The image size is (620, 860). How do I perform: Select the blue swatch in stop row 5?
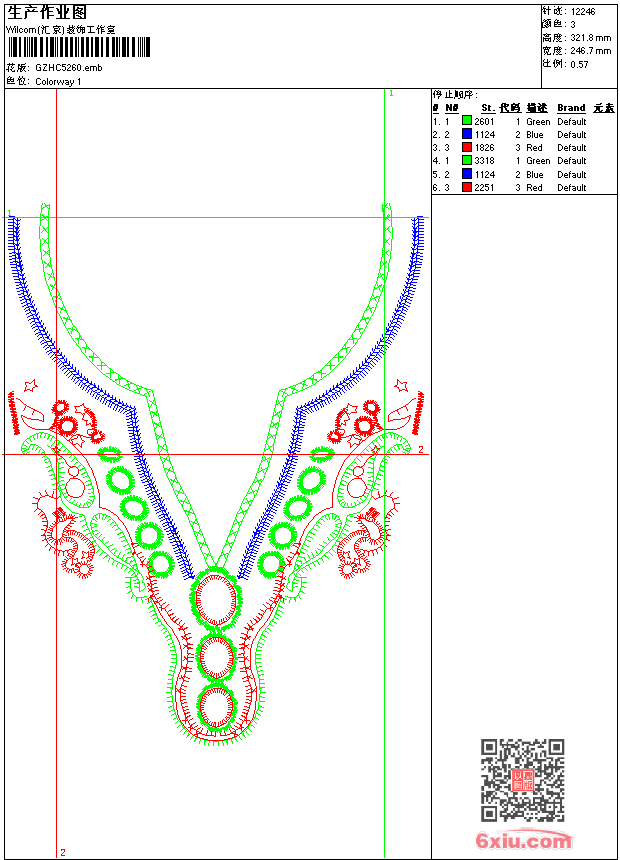click(x=467, y=173)
